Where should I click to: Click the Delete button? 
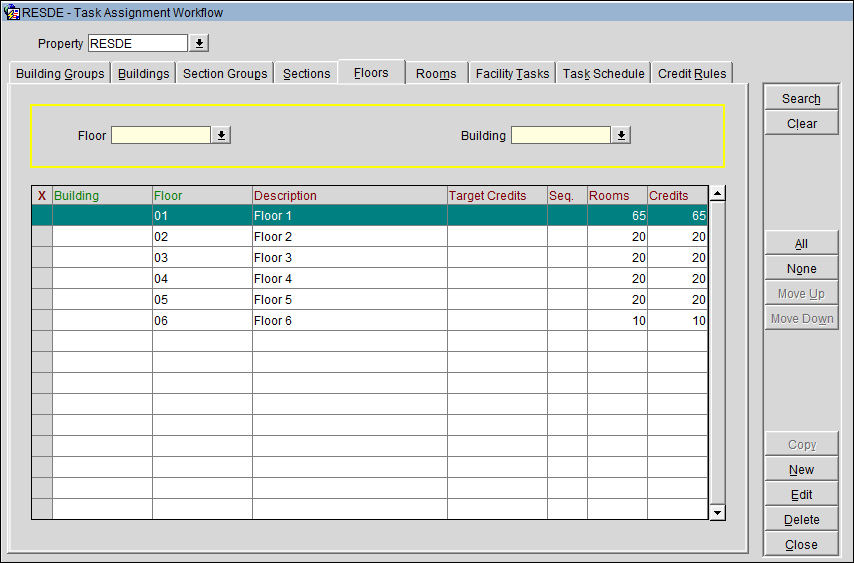point(801,520)
